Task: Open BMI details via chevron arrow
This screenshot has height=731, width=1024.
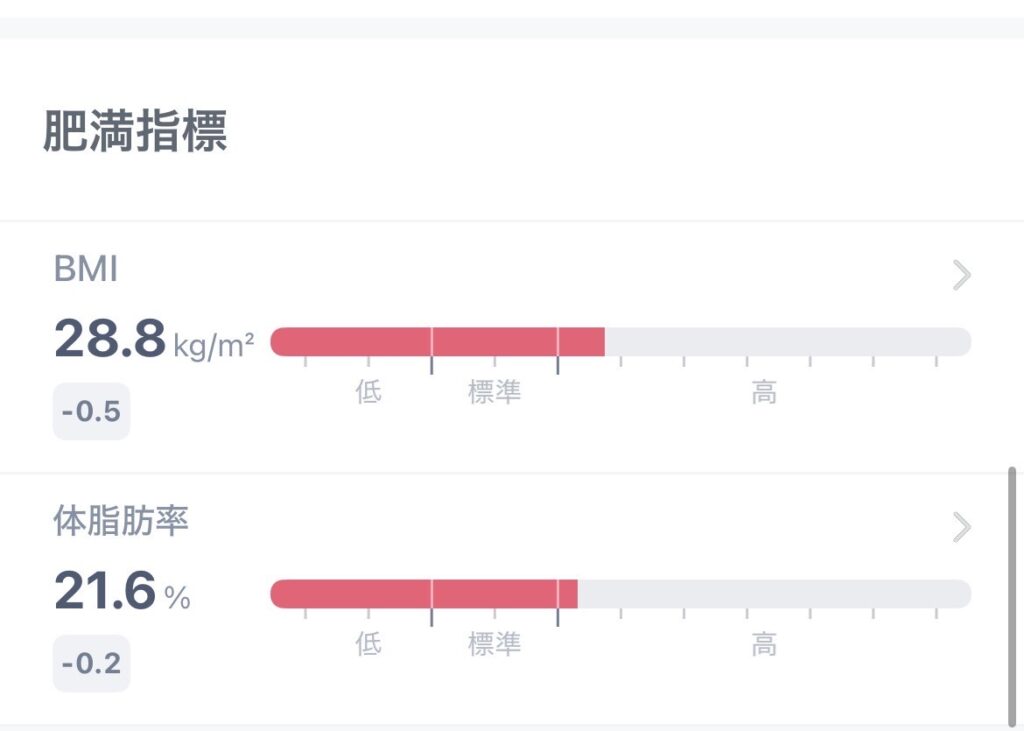Action: coord(961,275)
